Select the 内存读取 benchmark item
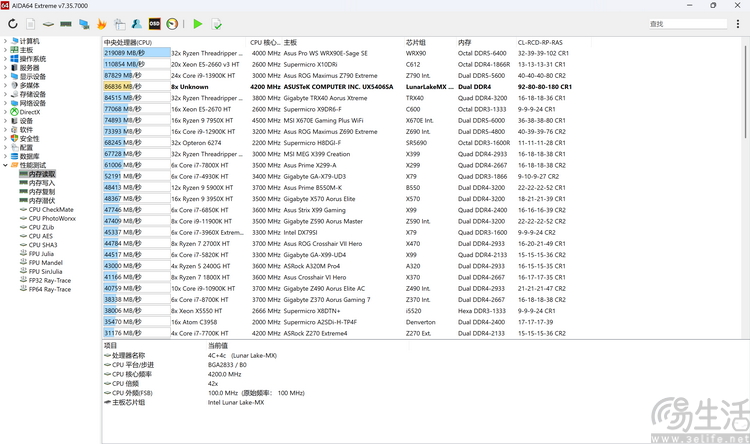750x444 pixels. [42, 174]
